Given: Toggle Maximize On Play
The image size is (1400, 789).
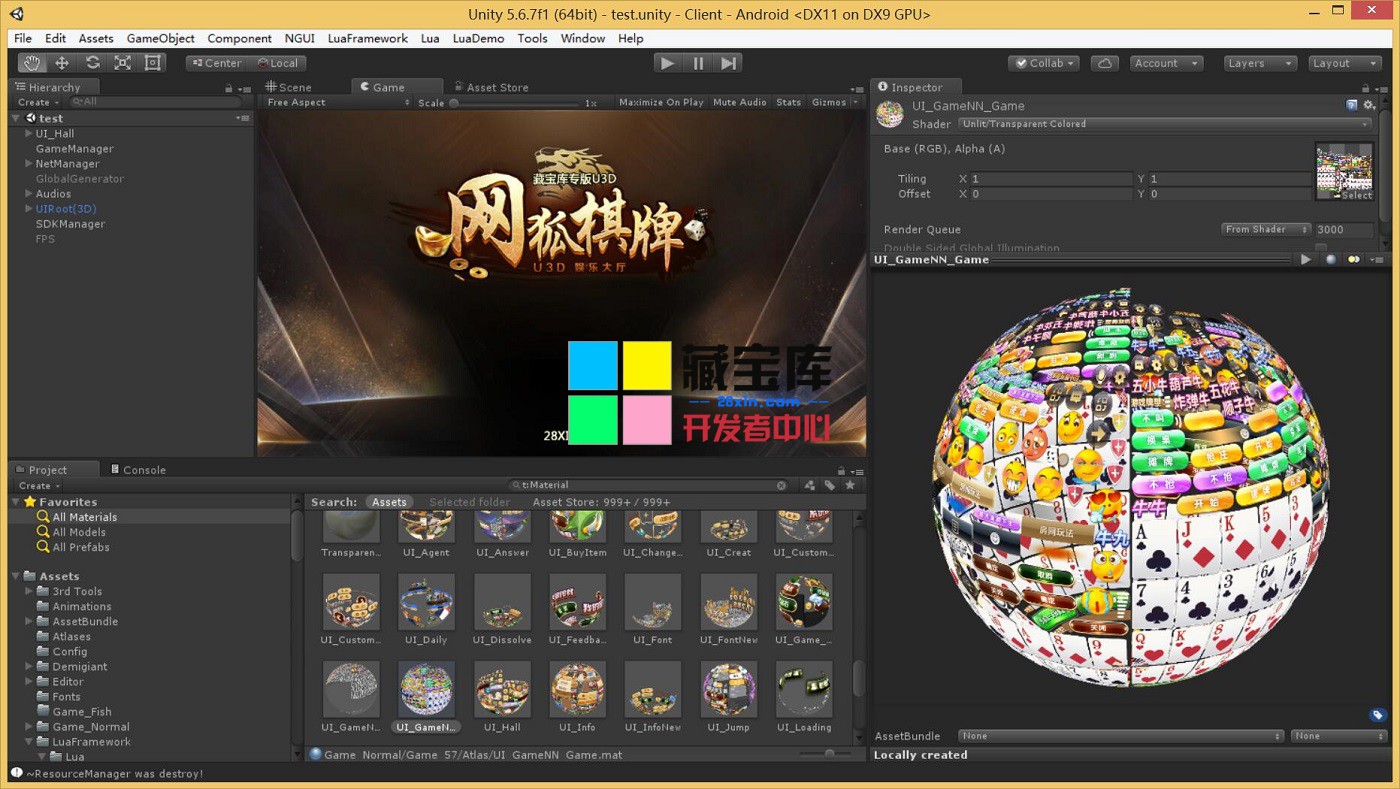Looking at the screenshot, I should (x=661, y=102).
